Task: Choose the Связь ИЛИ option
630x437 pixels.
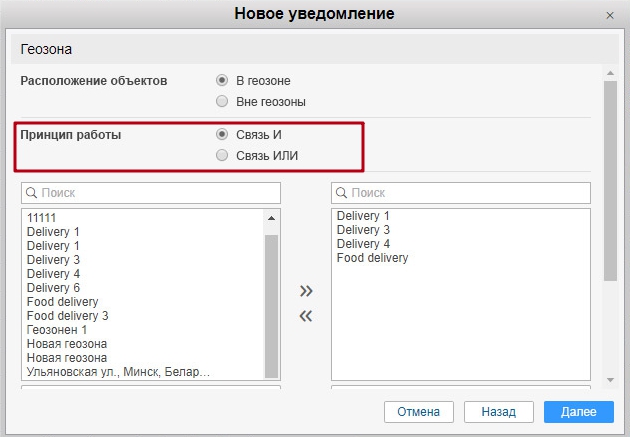Action: point(222,155)
